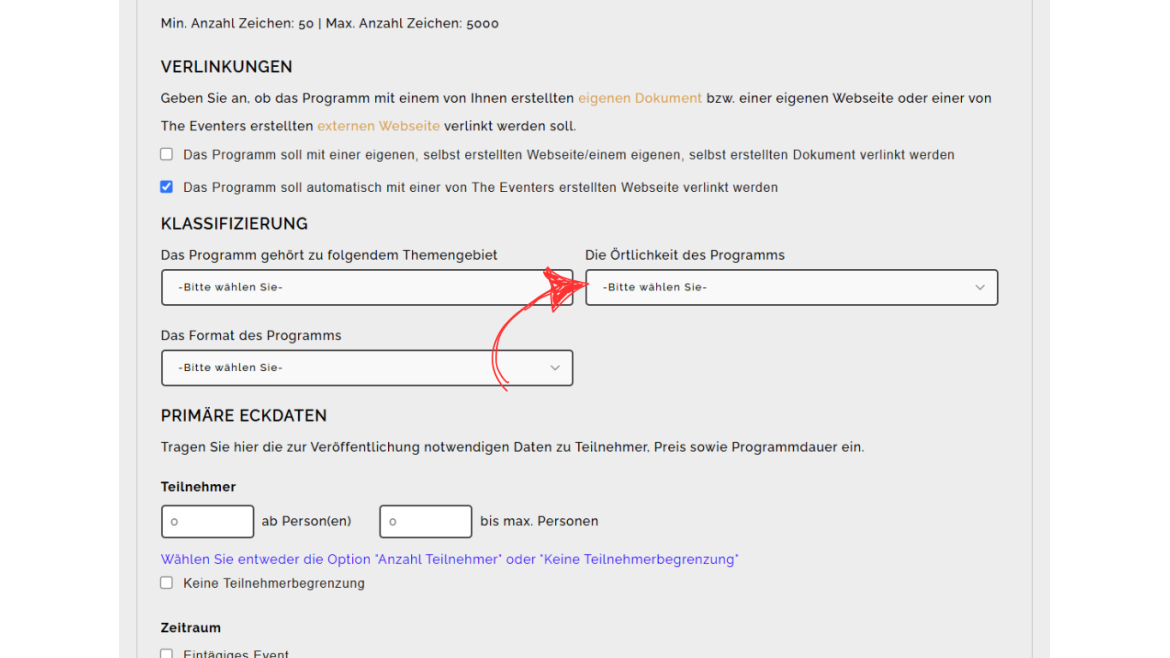The height and width of the screenshot is (658, 1170).
Task: Click the 'Das Format des Programms' label
Action: [251, 336]
